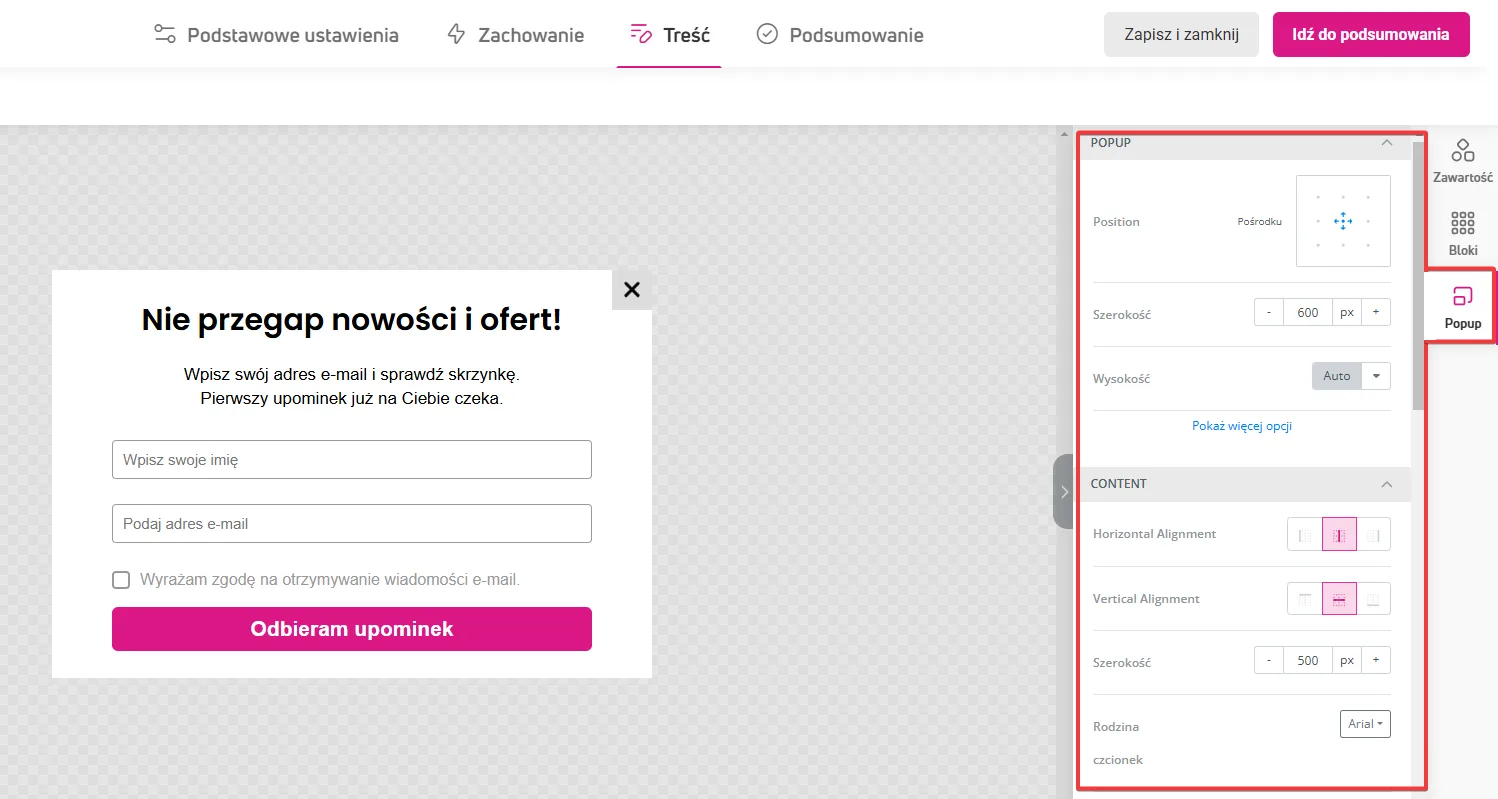Increase popup Szerokość with plus button
Viewport: 1498px width, 799px height.
[x=1375, y=312]
